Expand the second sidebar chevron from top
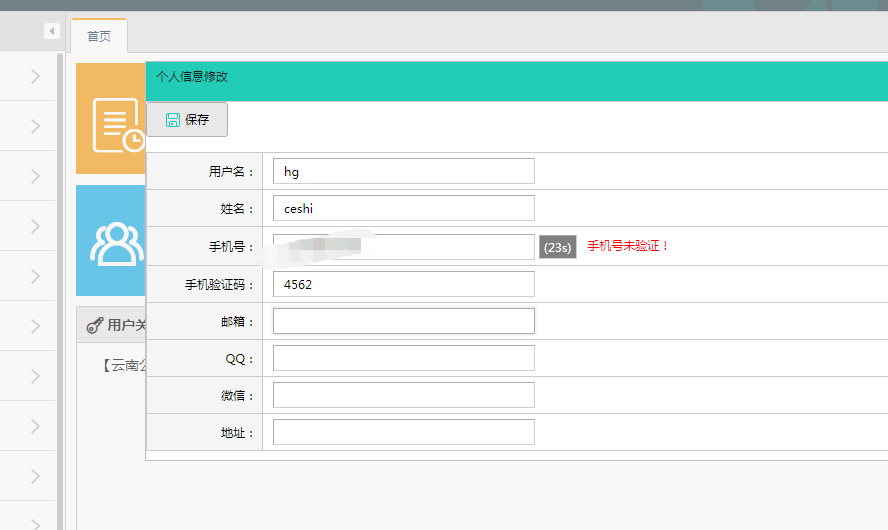Viewport: 888px width, 530px height. pos(35,126)
